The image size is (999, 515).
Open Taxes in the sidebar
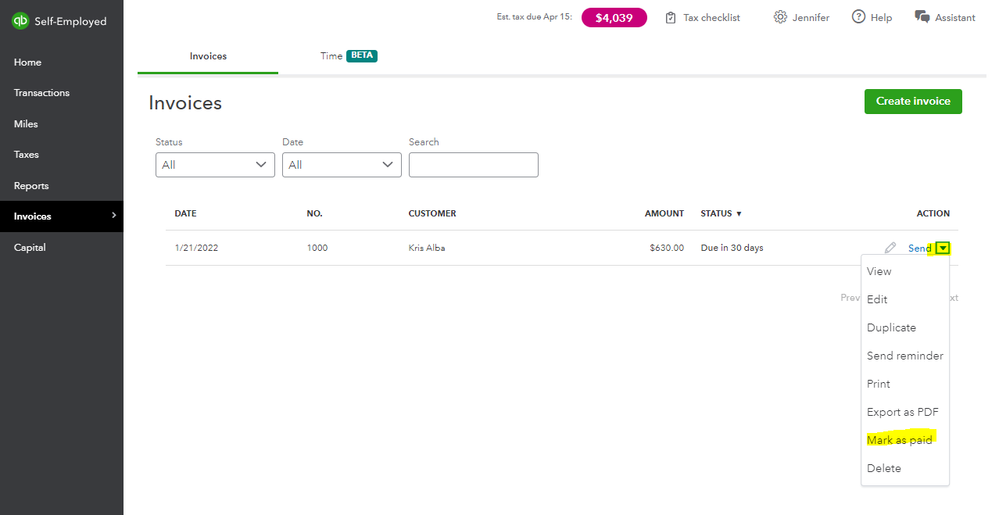[26, 154]
